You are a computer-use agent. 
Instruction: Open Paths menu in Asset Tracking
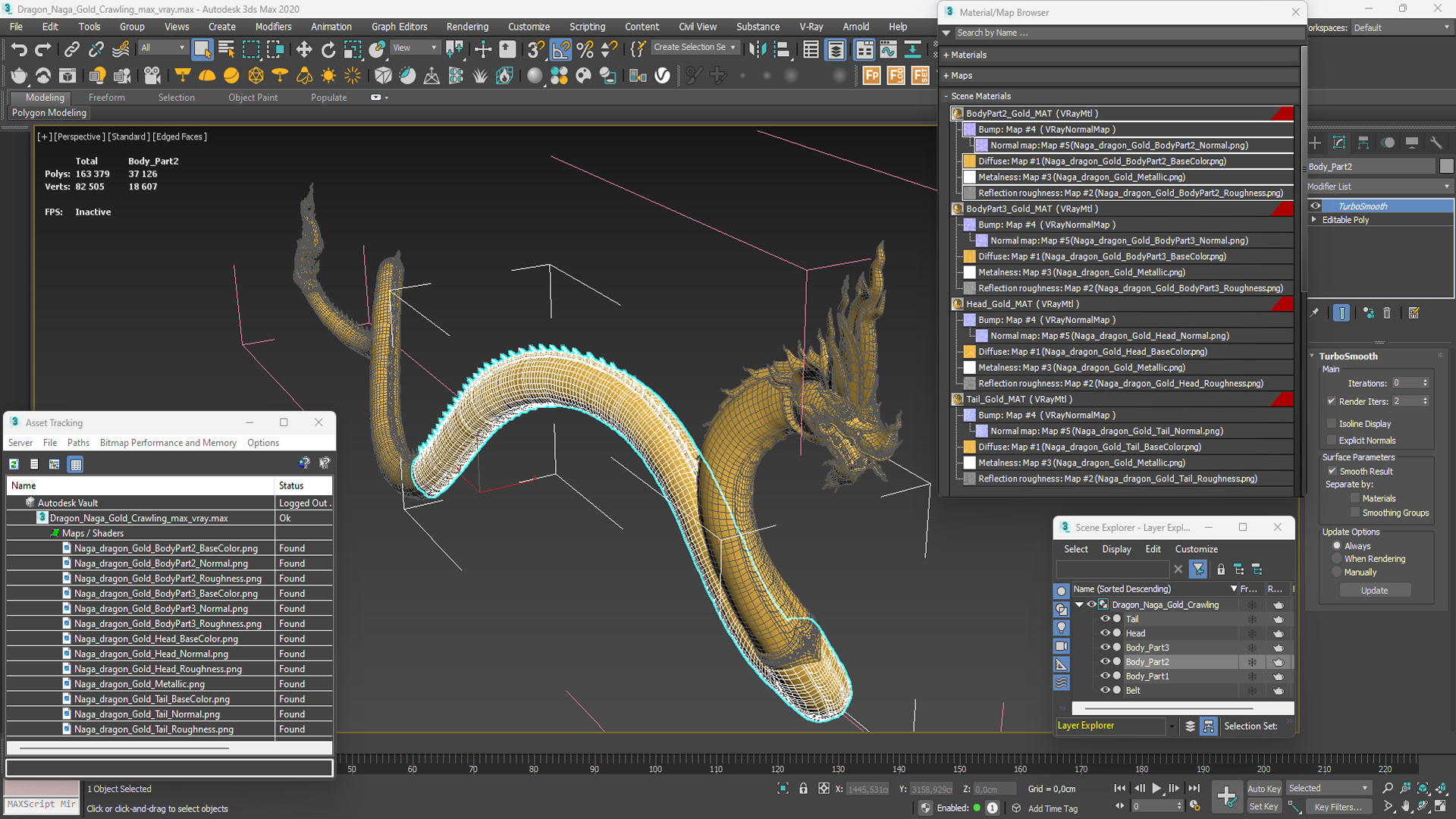pos(78,443)
